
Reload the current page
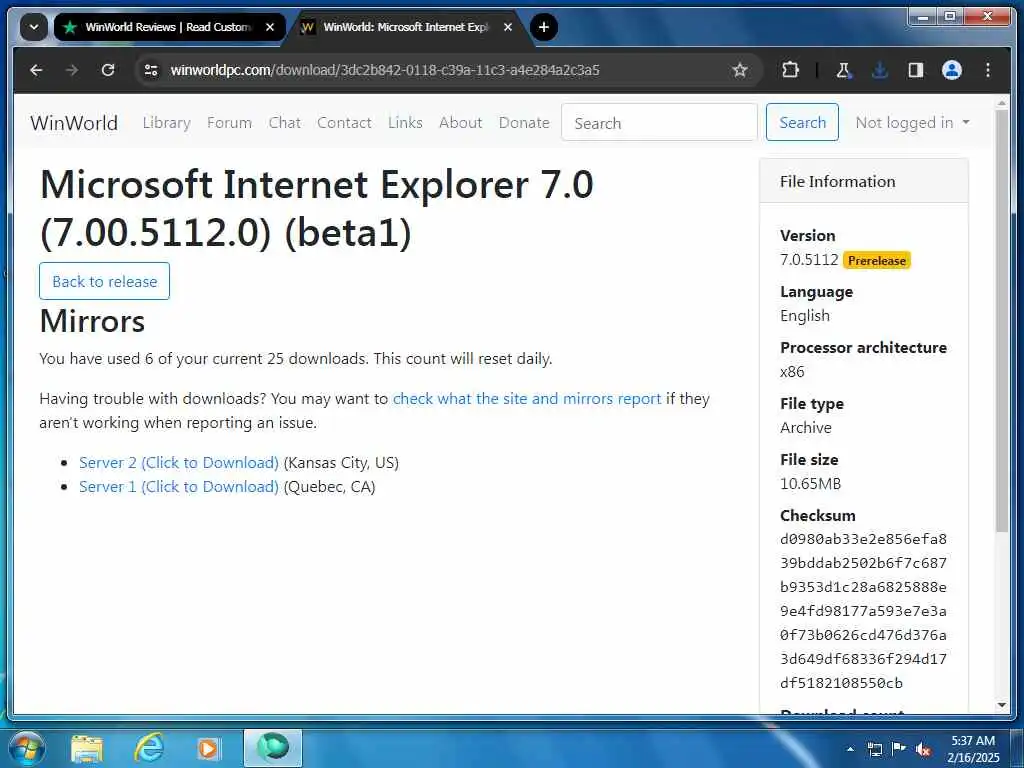click(108, 70)
